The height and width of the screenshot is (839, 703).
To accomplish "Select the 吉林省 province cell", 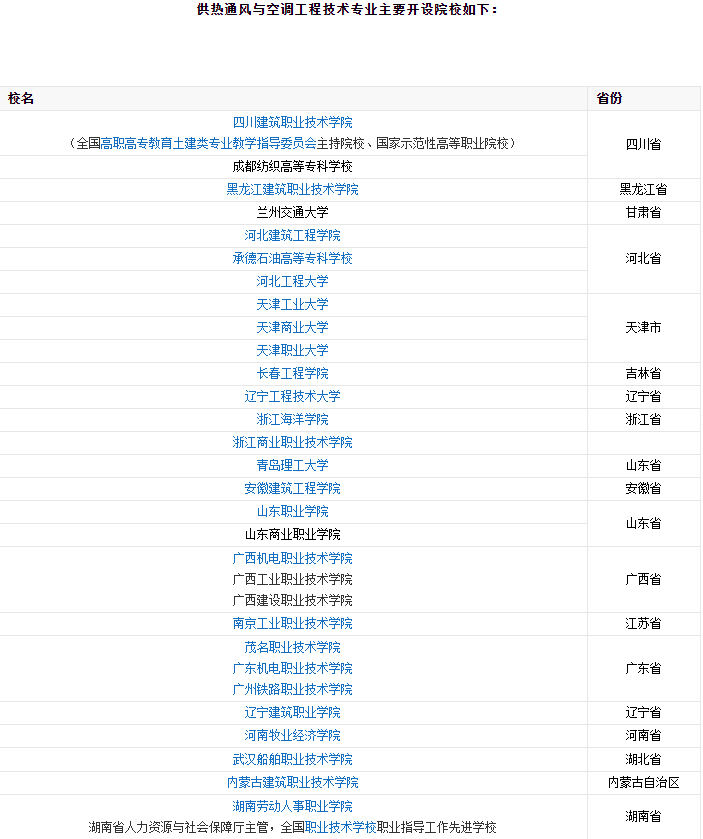I will click(643, 373).
